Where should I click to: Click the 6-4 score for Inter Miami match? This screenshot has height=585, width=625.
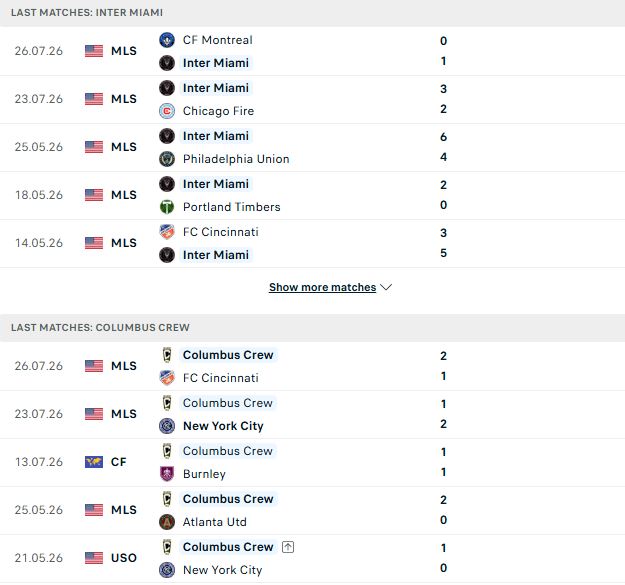443,147
